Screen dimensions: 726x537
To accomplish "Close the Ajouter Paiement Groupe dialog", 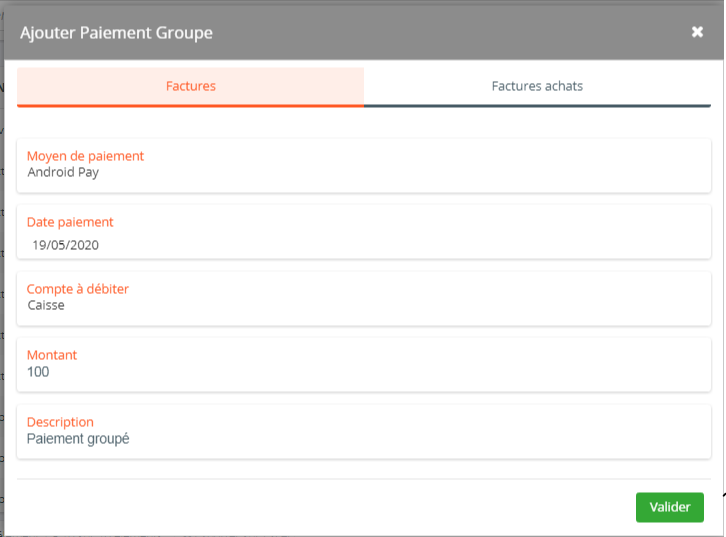I will click(697, 32).
